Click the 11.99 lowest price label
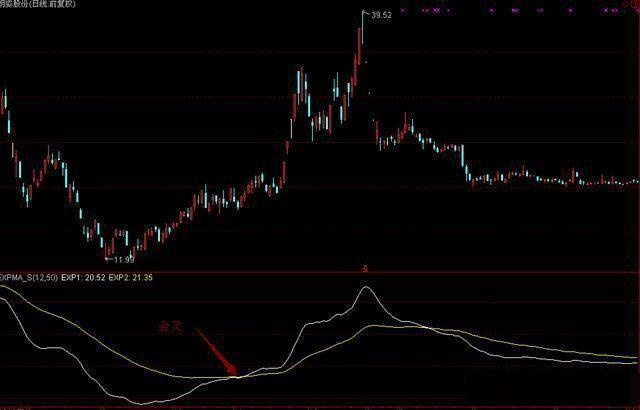 (x=123, y=260)
